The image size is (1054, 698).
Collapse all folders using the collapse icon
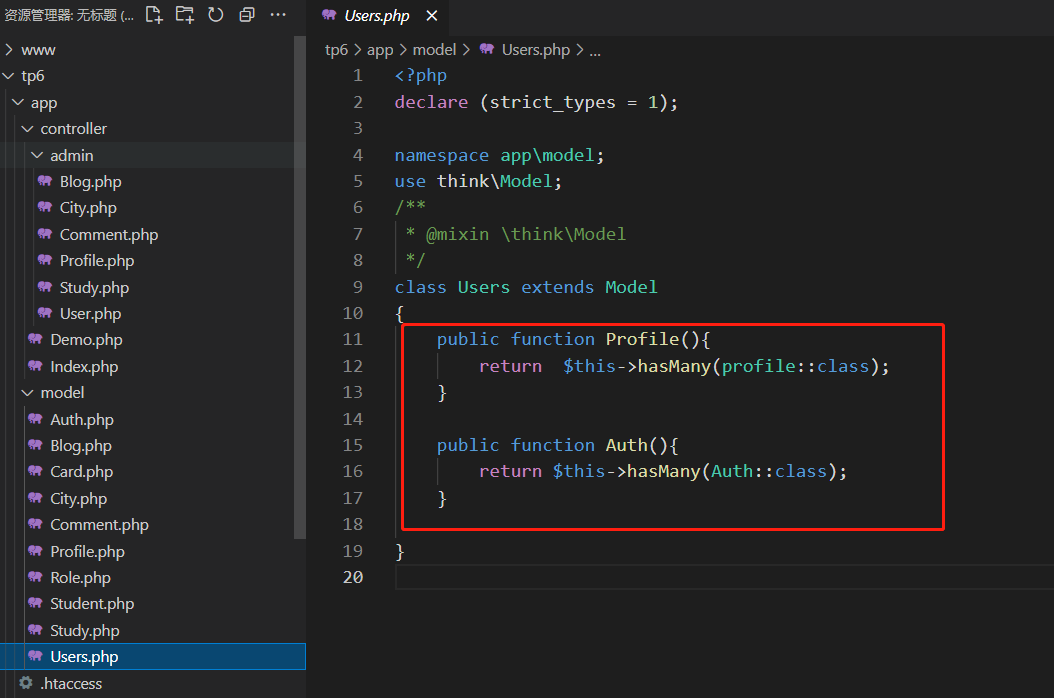247,15
